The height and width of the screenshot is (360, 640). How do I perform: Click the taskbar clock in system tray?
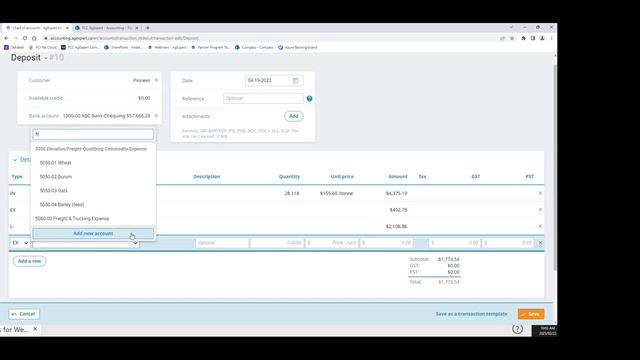coord(547,331)
